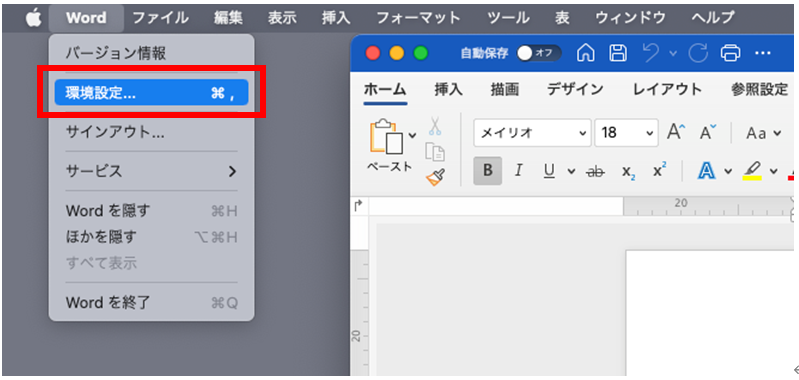Expand text effects dropdown arrow
The height and width of the screenshot is (380, 799).
pyautogui.click(x=728, y=172)
